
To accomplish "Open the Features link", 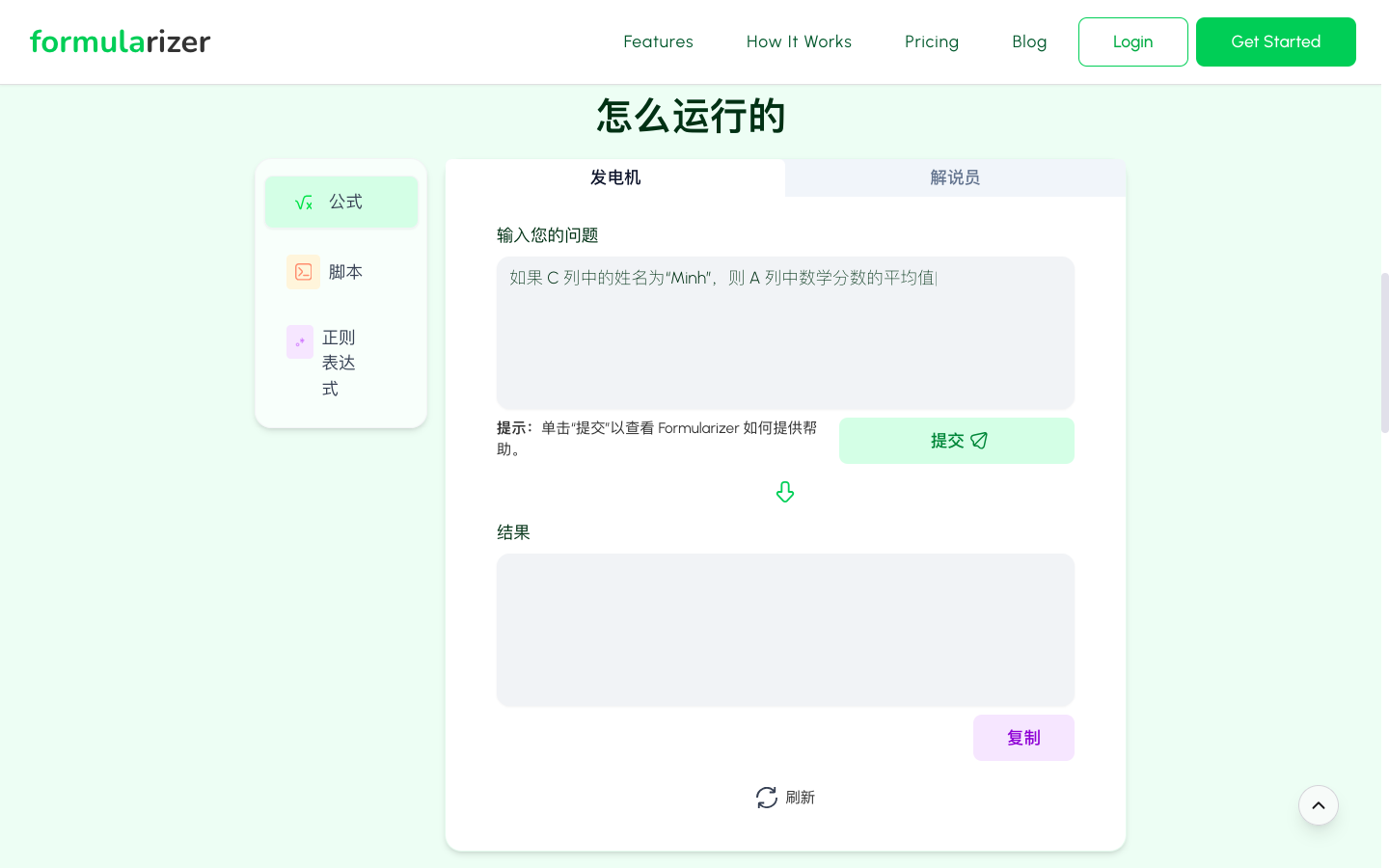I will 658,41.
